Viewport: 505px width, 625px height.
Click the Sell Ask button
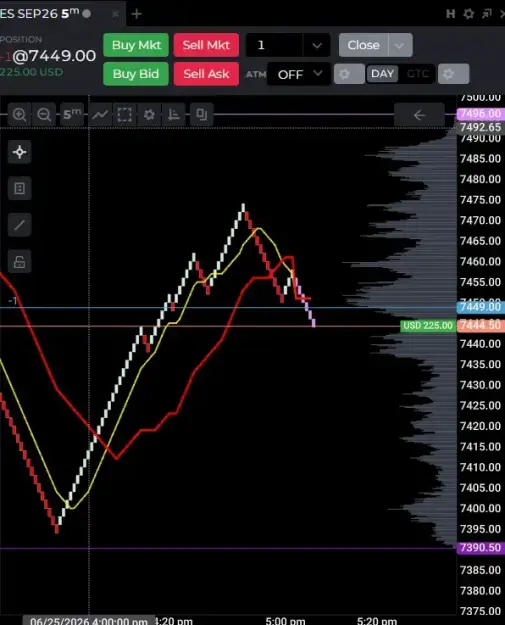[x=206, y=74]
